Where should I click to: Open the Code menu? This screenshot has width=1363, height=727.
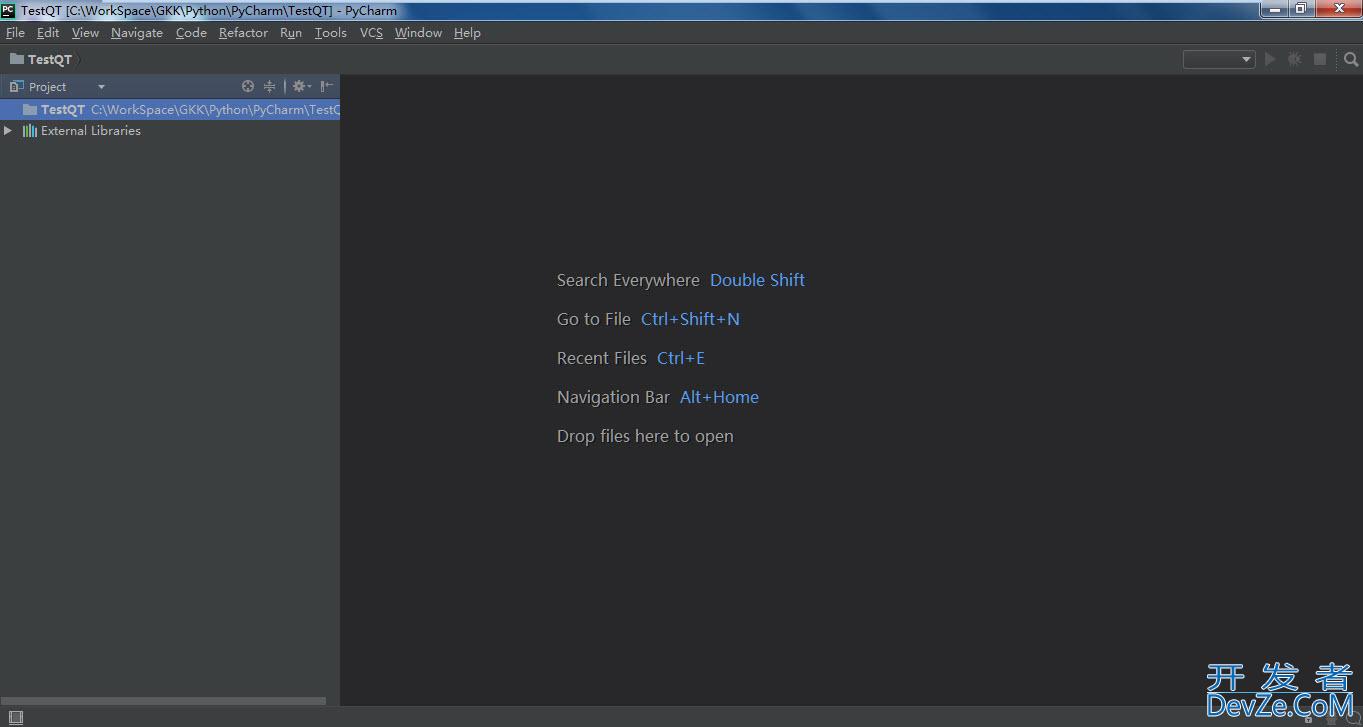click(191, 33)
